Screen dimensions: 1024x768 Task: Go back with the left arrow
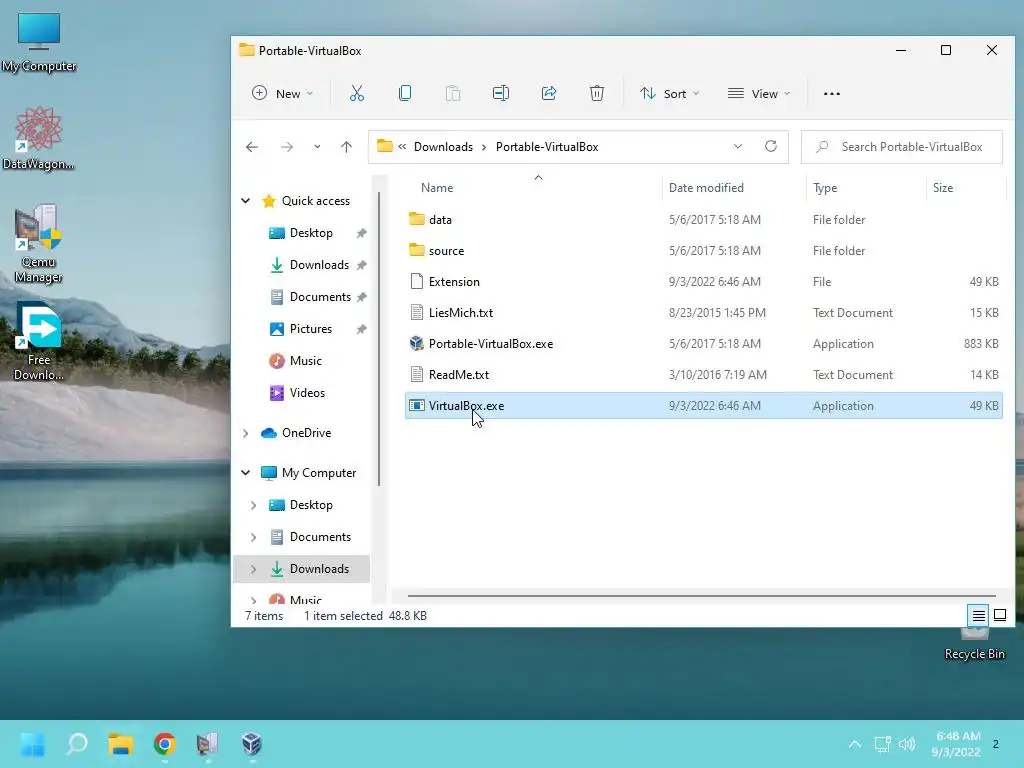252,147
